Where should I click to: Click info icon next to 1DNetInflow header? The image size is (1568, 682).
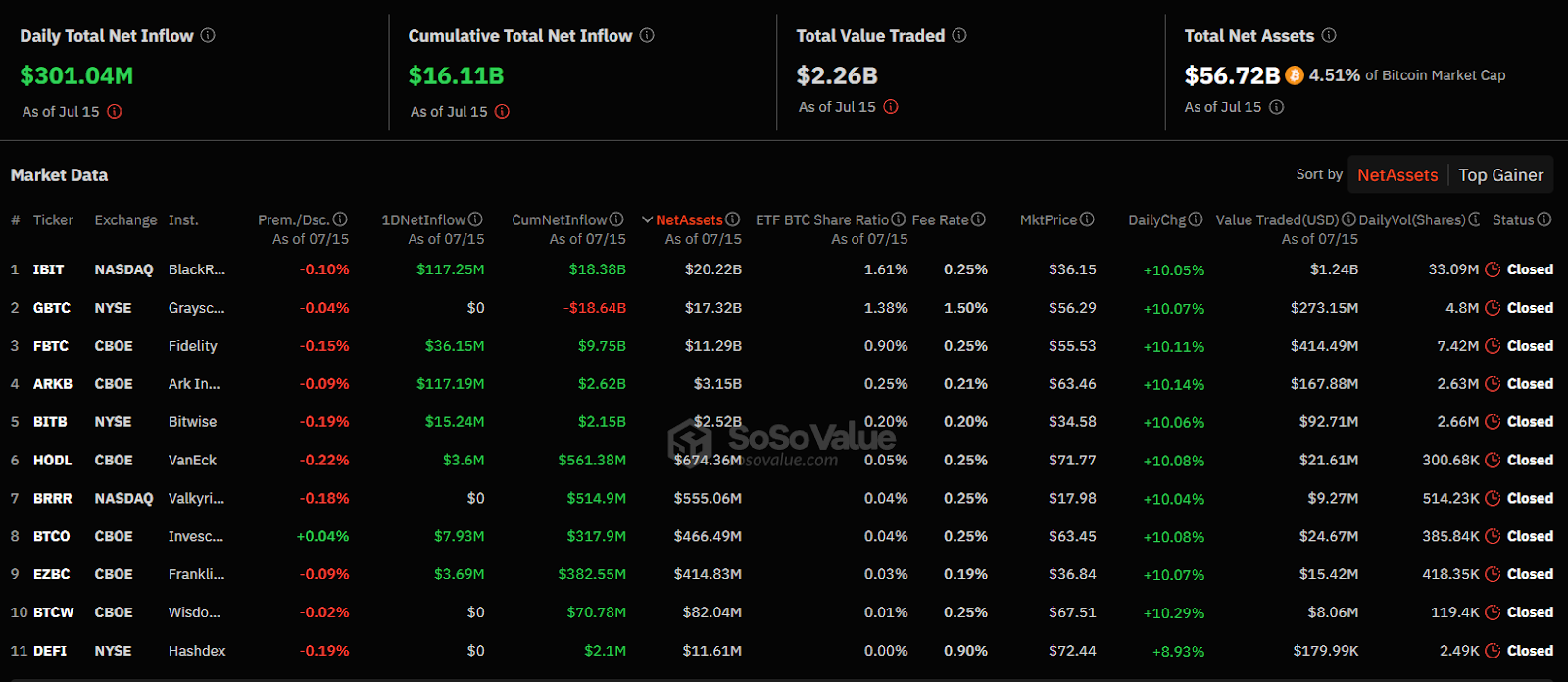click(475, 219)
